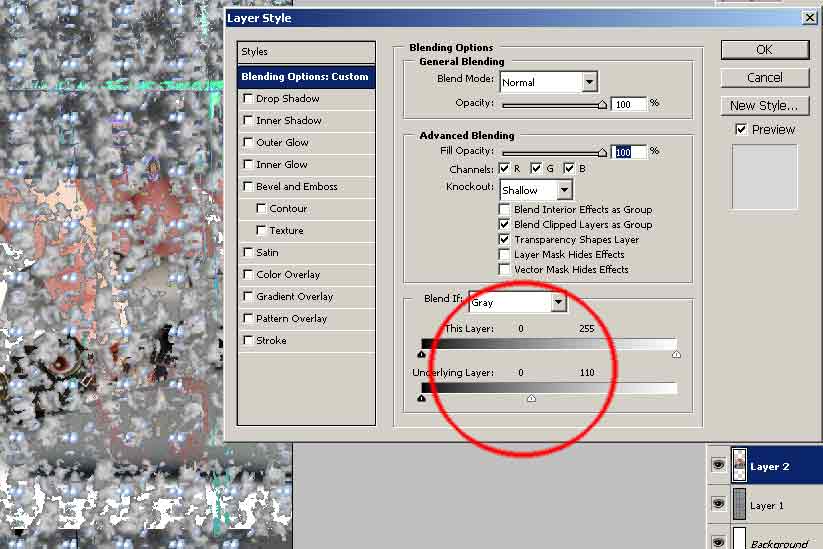Open the Styles list item

pos(306,52)
